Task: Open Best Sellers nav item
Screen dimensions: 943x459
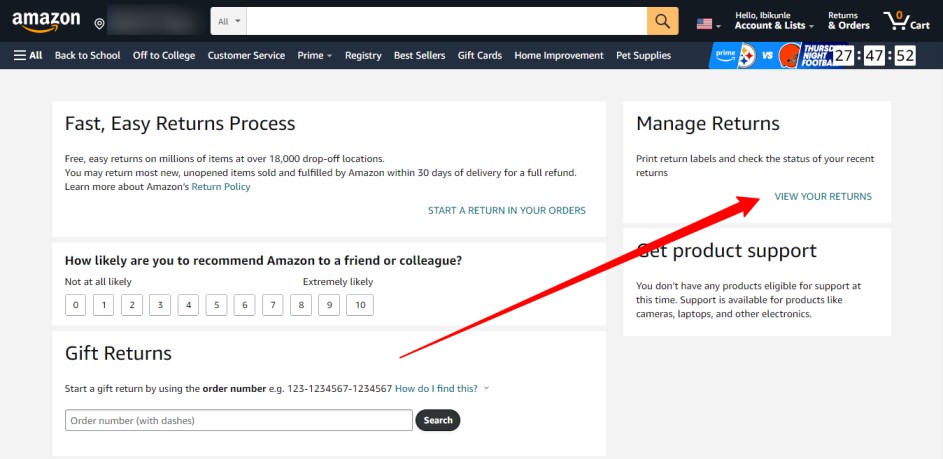Action: (x=420, y=55)
